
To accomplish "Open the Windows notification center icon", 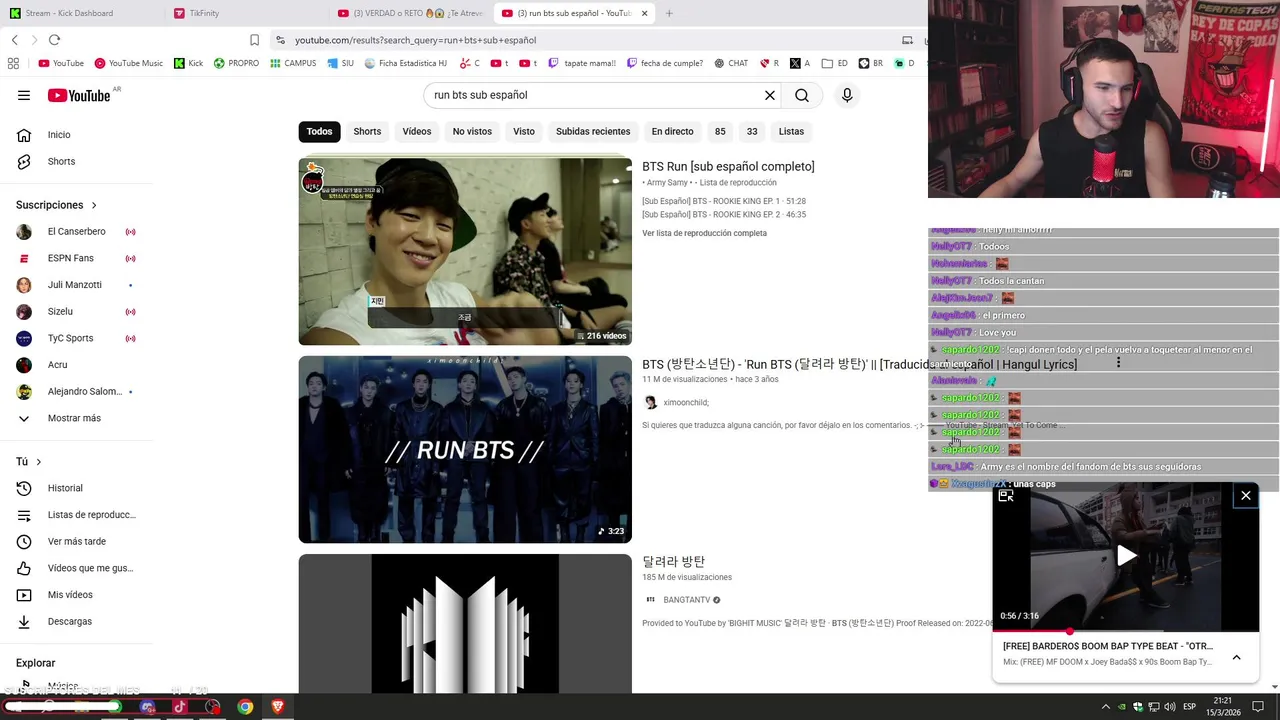I will pyautogui.click(x=1258, y=707).
